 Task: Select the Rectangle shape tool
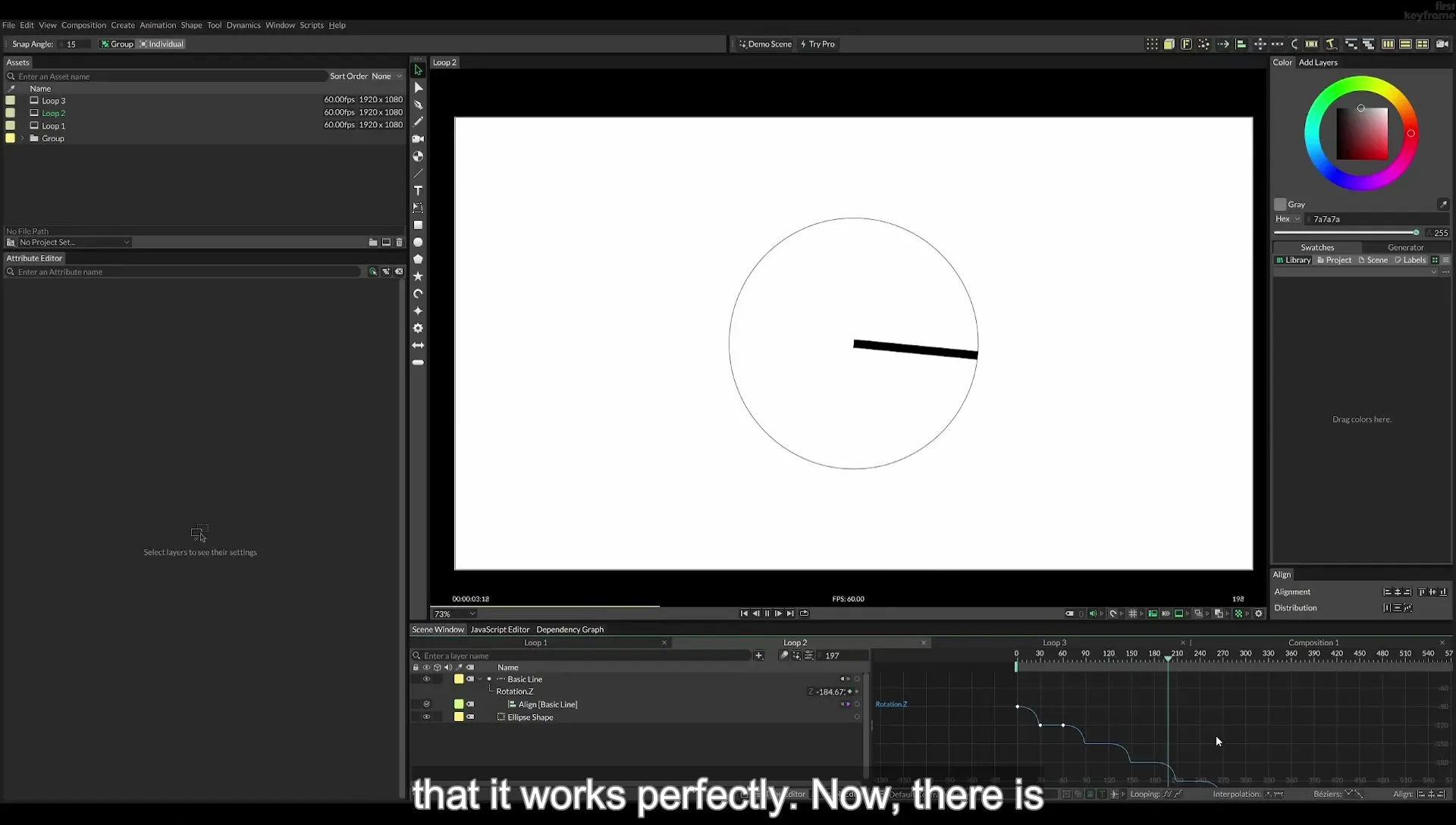(418, 225)
